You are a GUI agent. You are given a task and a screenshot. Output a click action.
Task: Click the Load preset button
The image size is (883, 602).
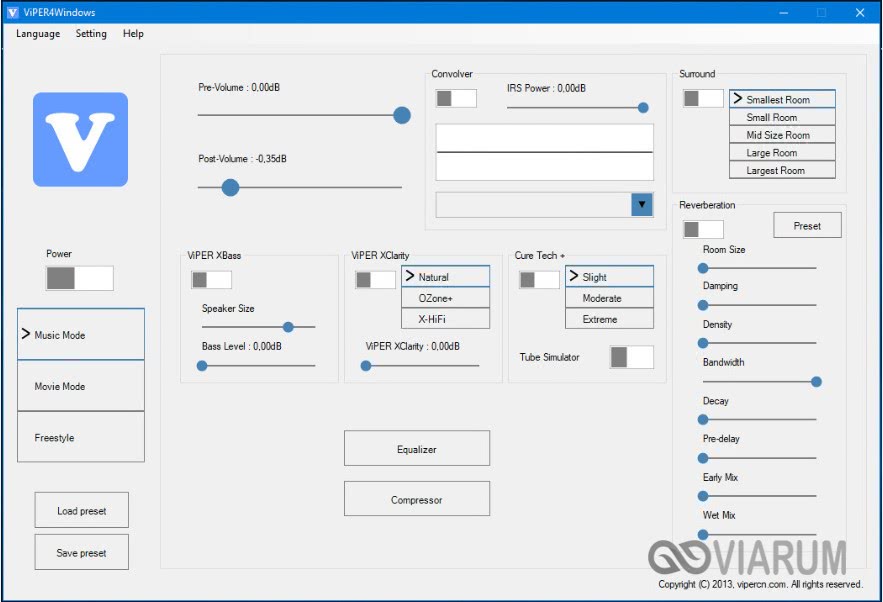click(81, 510)
